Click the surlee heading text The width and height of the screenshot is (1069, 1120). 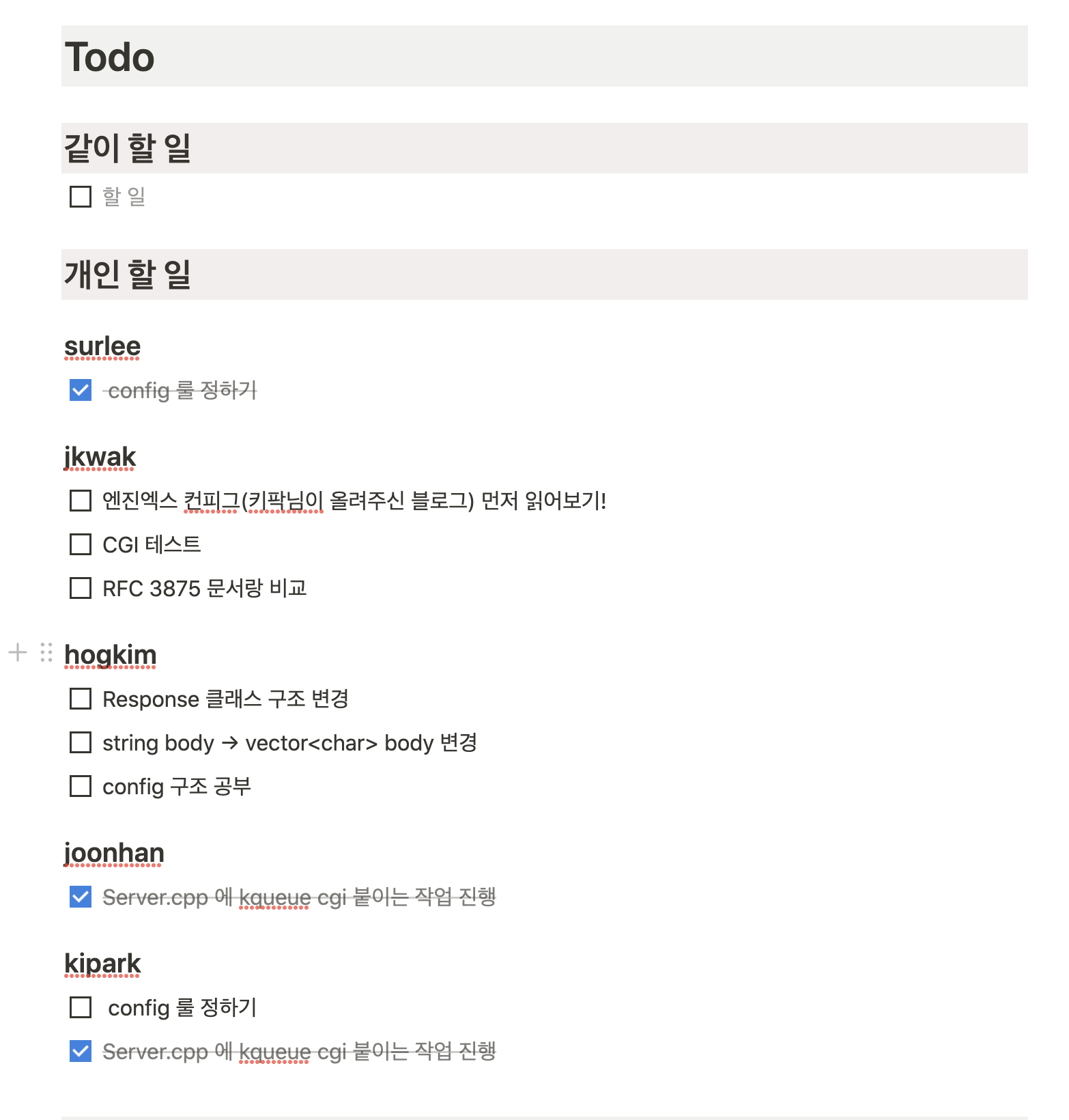click(x=102, y=346)
